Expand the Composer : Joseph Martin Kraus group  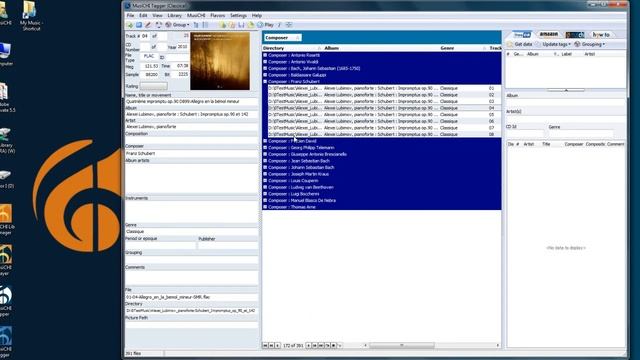tap(265, 174)
